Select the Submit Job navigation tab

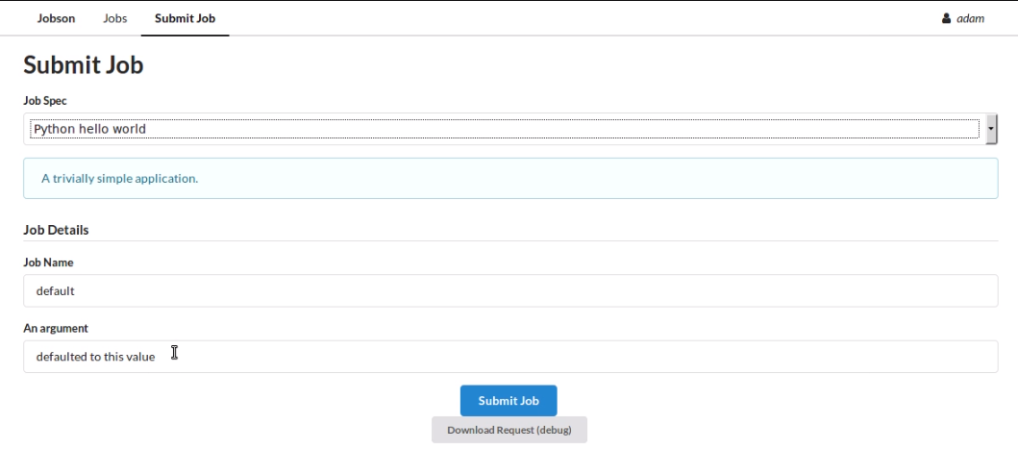[185, 18]
